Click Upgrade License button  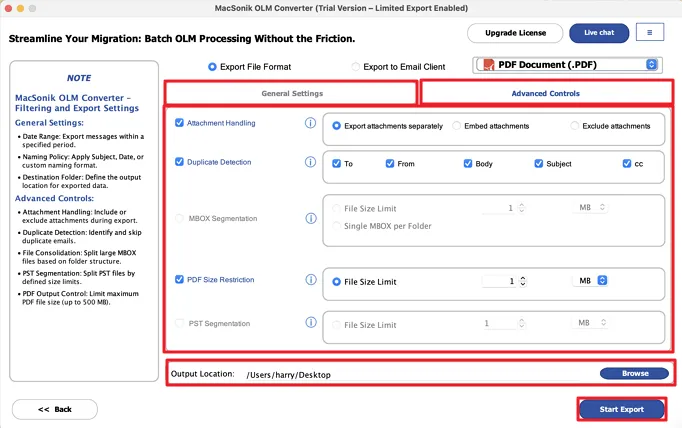[x=515, y=33]
